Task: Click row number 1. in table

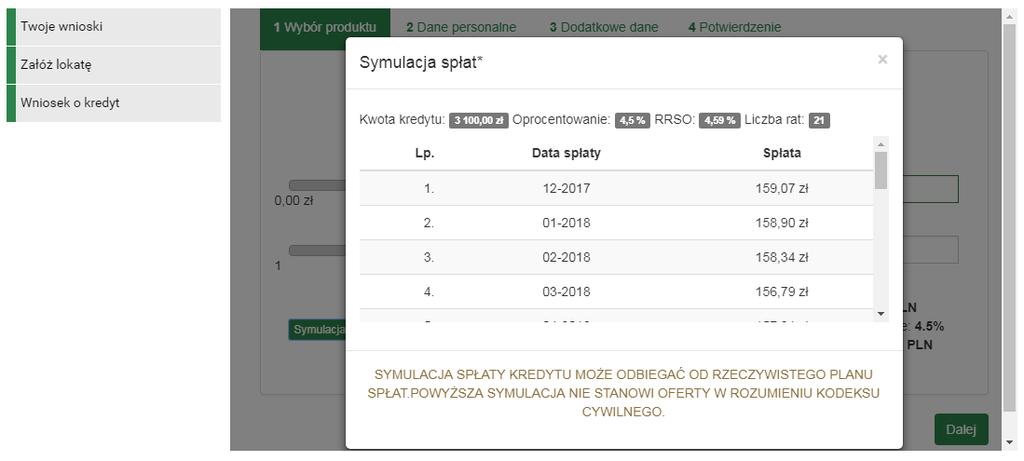Action: (x=428, y=188)
